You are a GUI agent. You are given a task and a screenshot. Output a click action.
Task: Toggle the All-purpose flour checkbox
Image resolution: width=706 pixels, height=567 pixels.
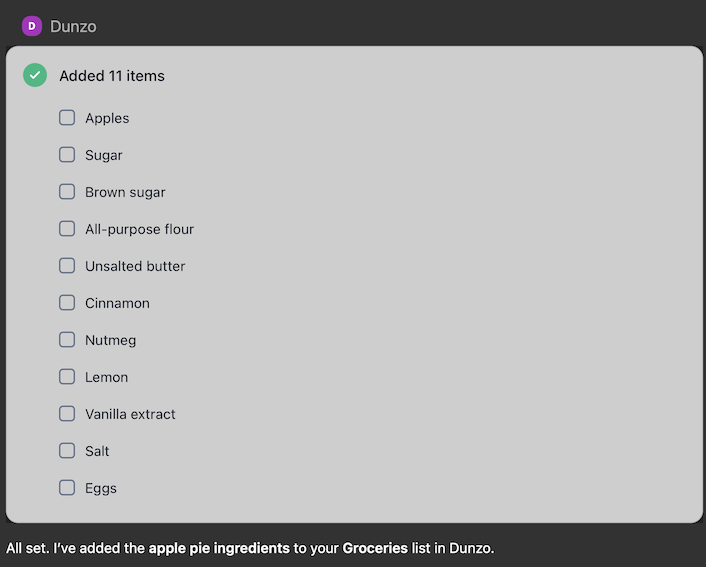tap(67, 229)
